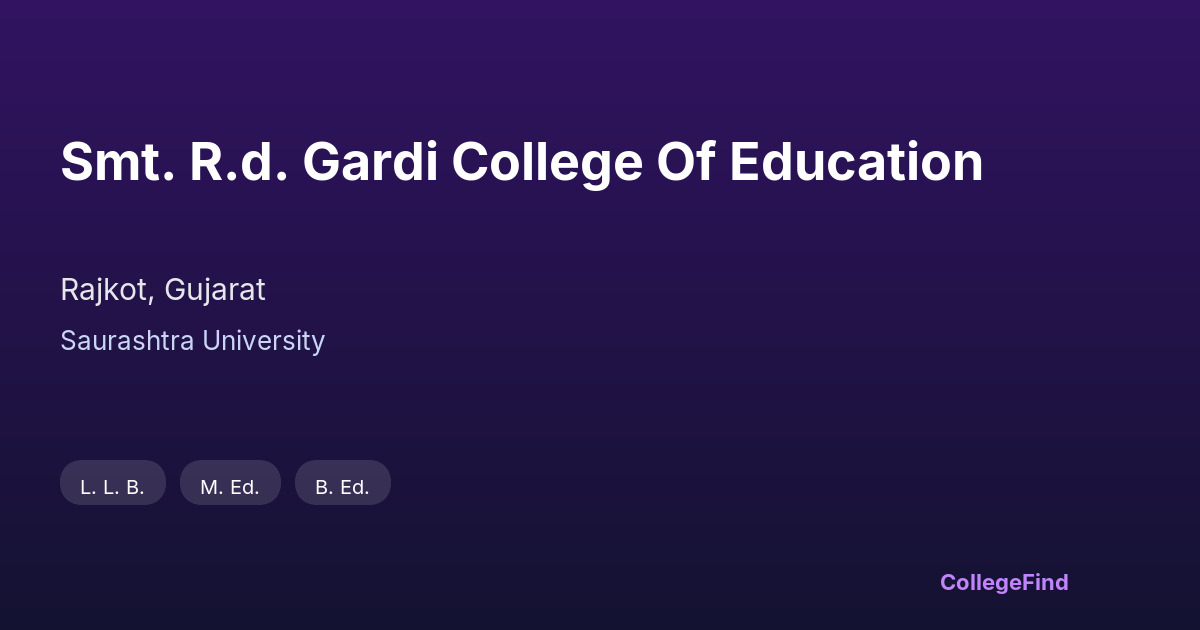1200x630 pixels.
Task: Click the word "College" in the heading
Action: click(x=546, y=162)
